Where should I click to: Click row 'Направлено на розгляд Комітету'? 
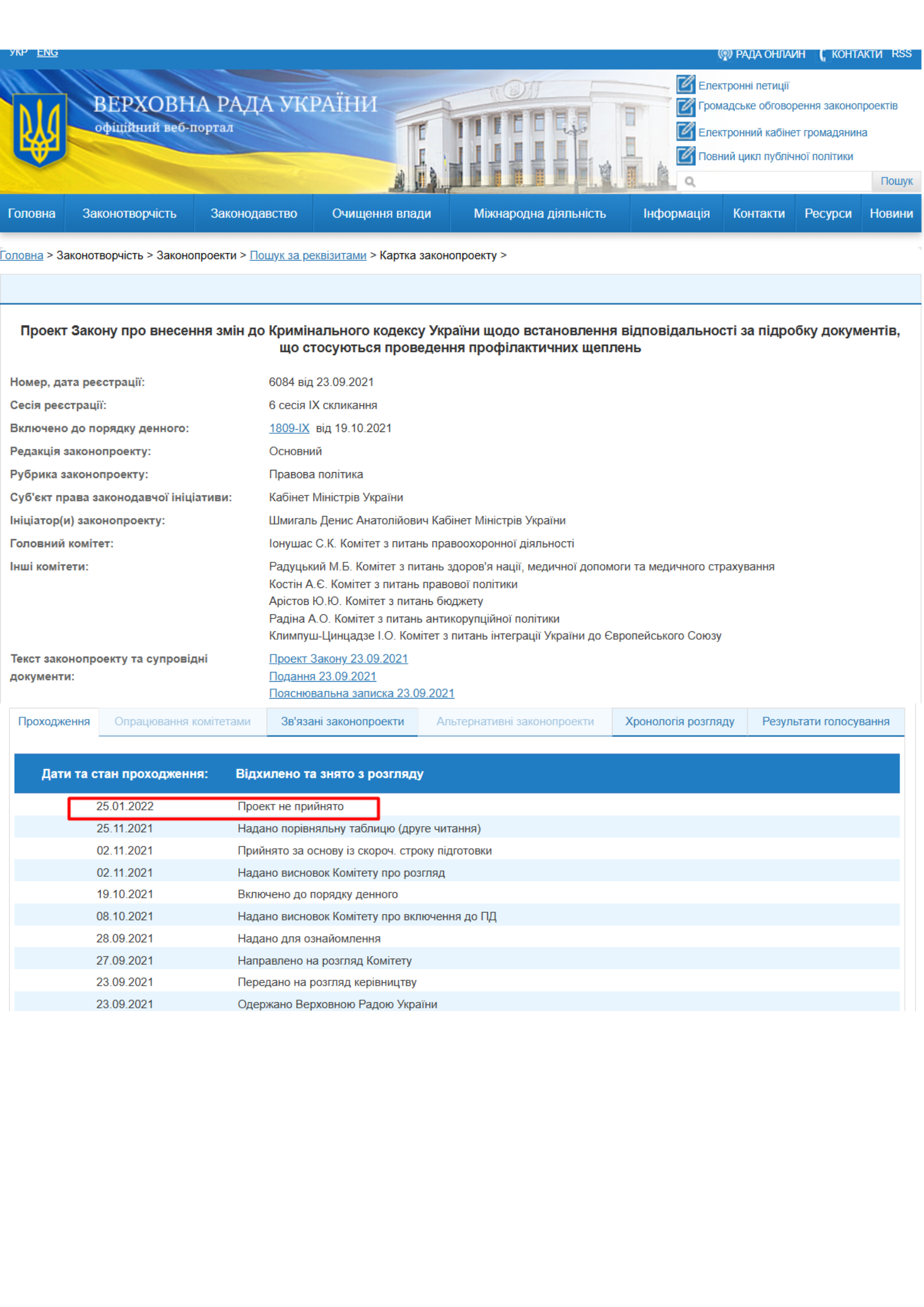pyautogui.click(x=457, y=961)
